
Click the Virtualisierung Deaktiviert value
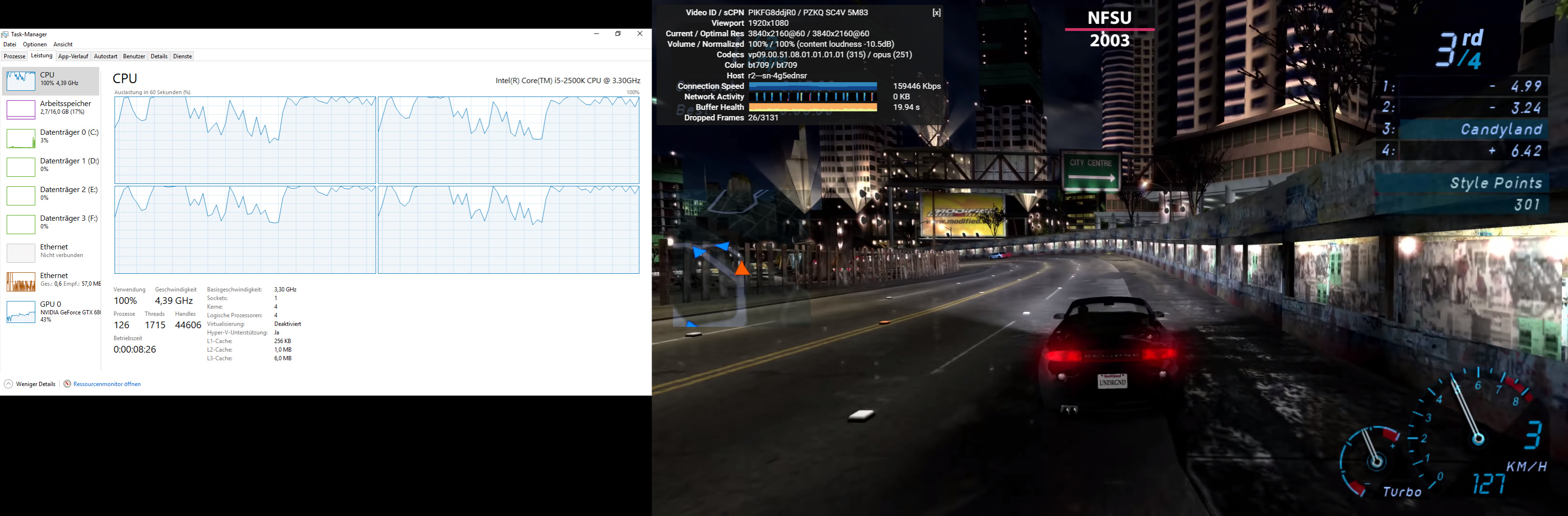[x=287, y=324]
